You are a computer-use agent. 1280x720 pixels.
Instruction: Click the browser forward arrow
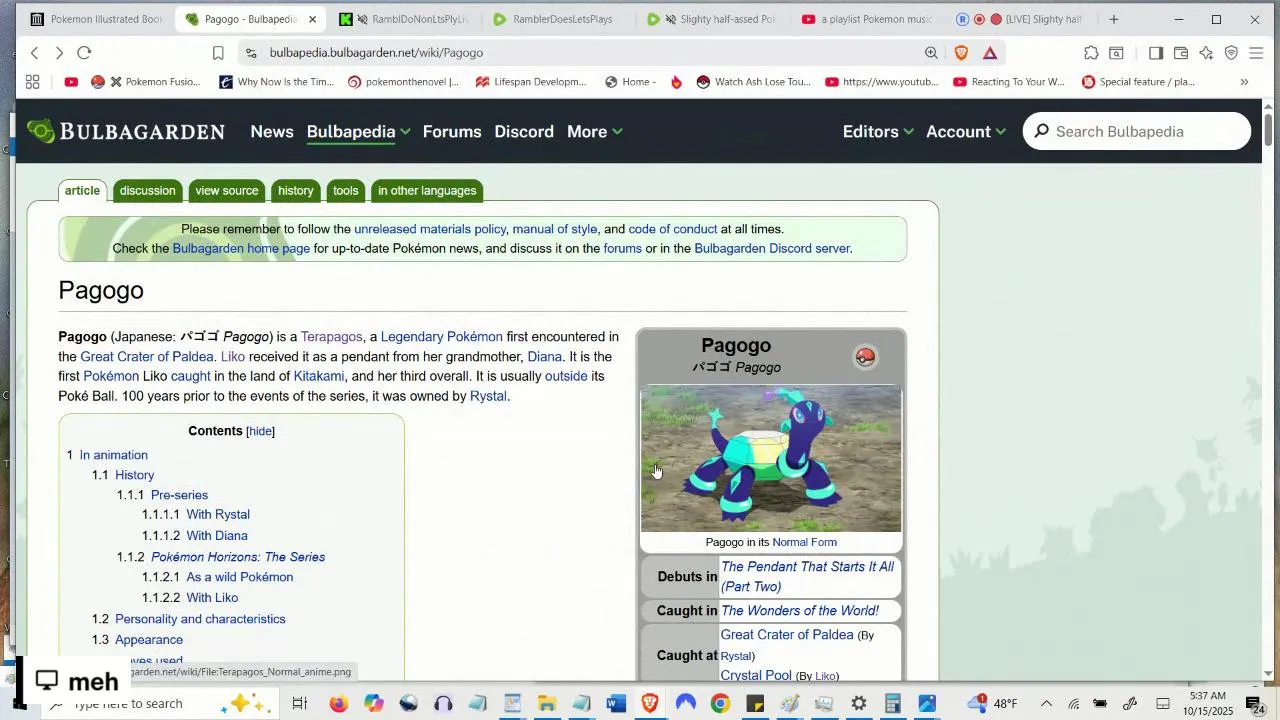click(59, 53)
